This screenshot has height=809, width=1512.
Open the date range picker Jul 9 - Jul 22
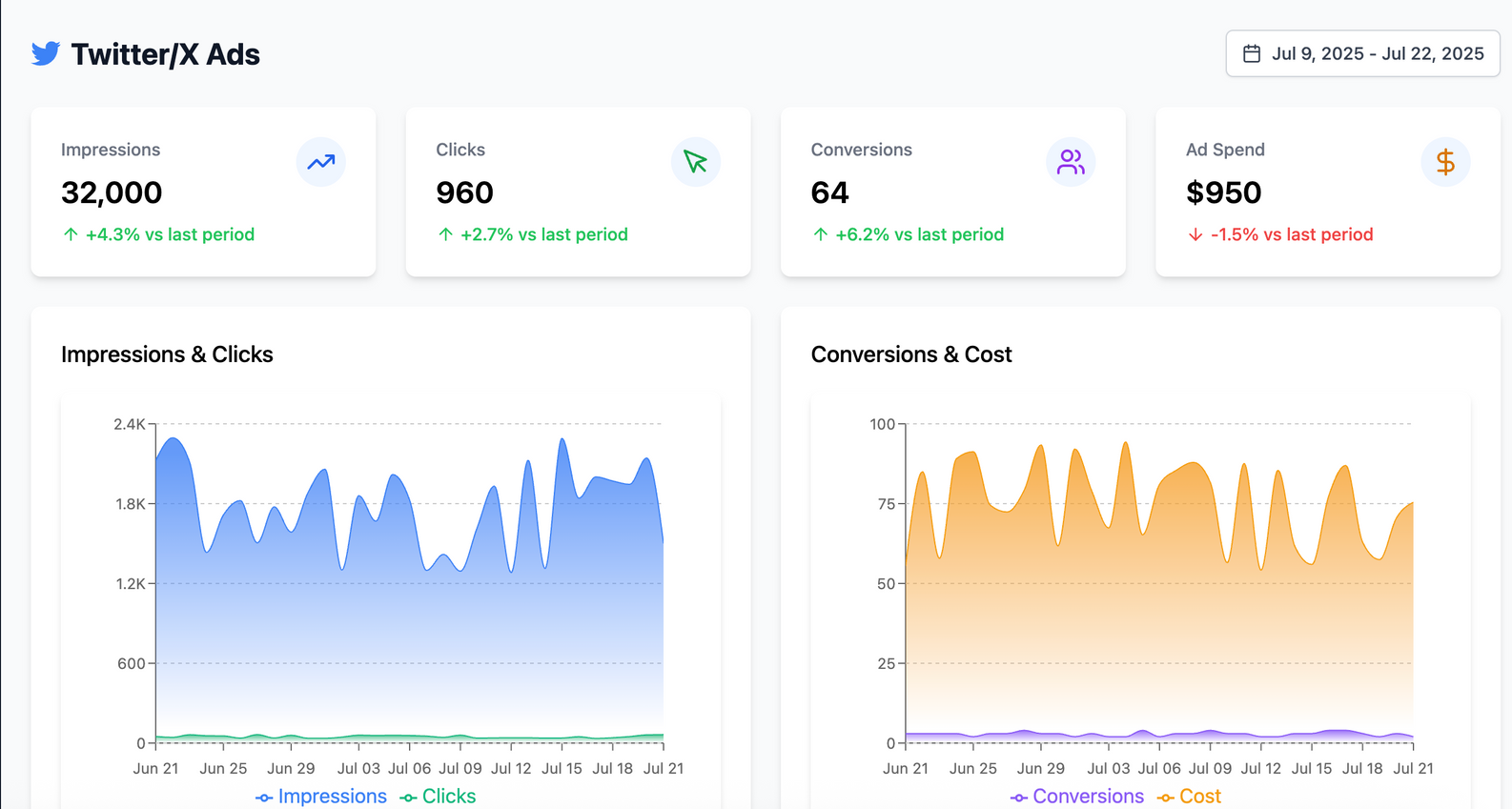tap(1362, 53)
